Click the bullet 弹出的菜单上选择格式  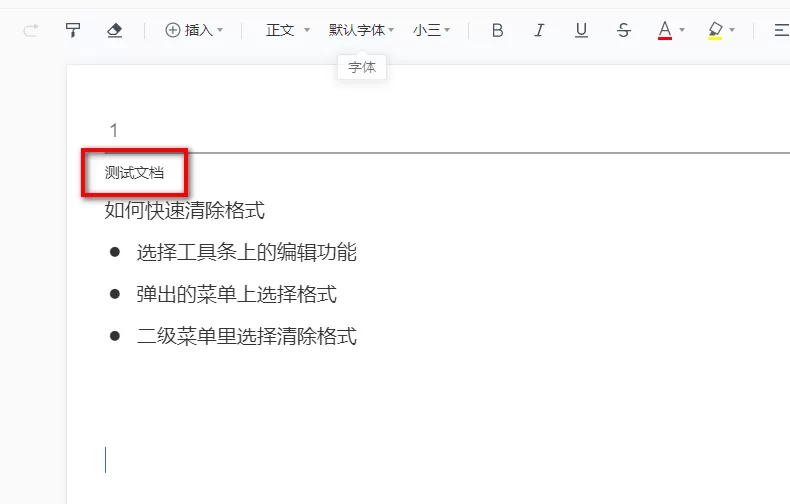click(x=236, y=294)
